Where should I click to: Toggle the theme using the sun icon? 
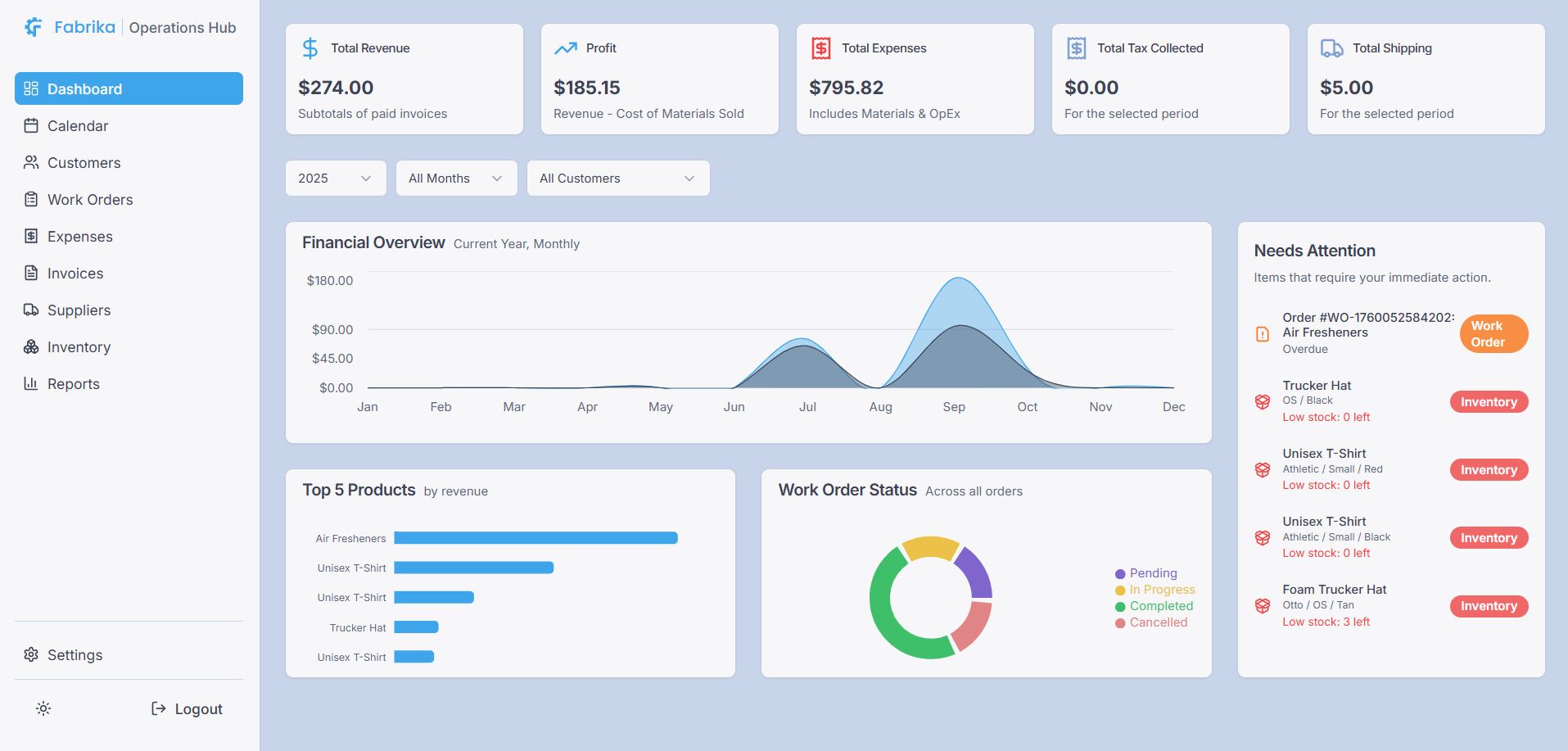point(43,708)
